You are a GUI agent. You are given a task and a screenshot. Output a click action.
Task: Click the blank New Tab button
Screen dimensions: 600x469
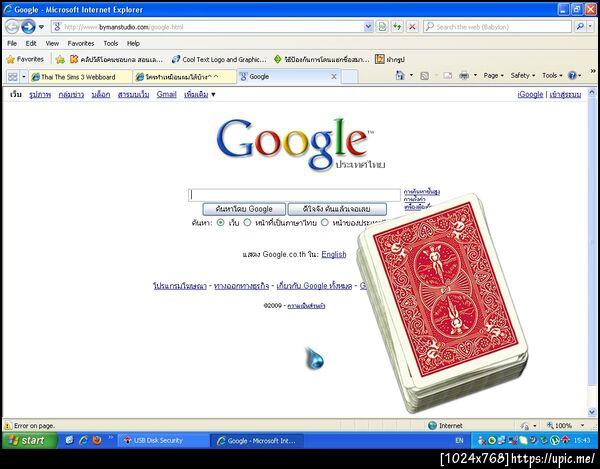[x=349, y=77]
